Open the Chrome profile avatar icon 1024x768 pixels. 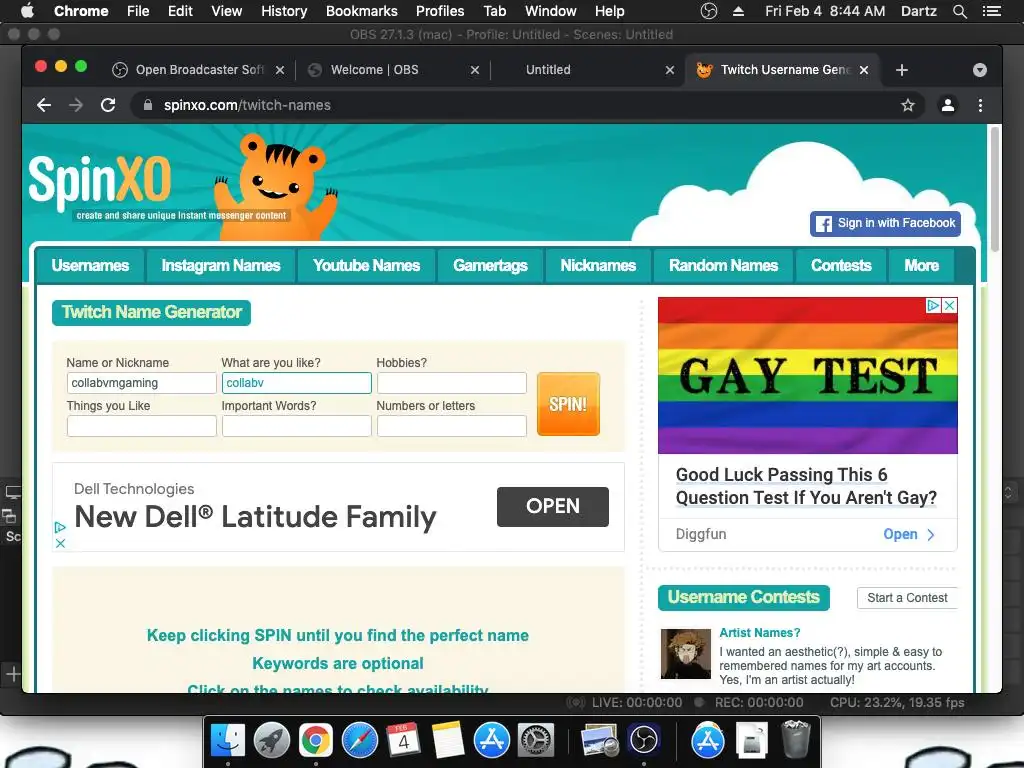click(948, 105)
